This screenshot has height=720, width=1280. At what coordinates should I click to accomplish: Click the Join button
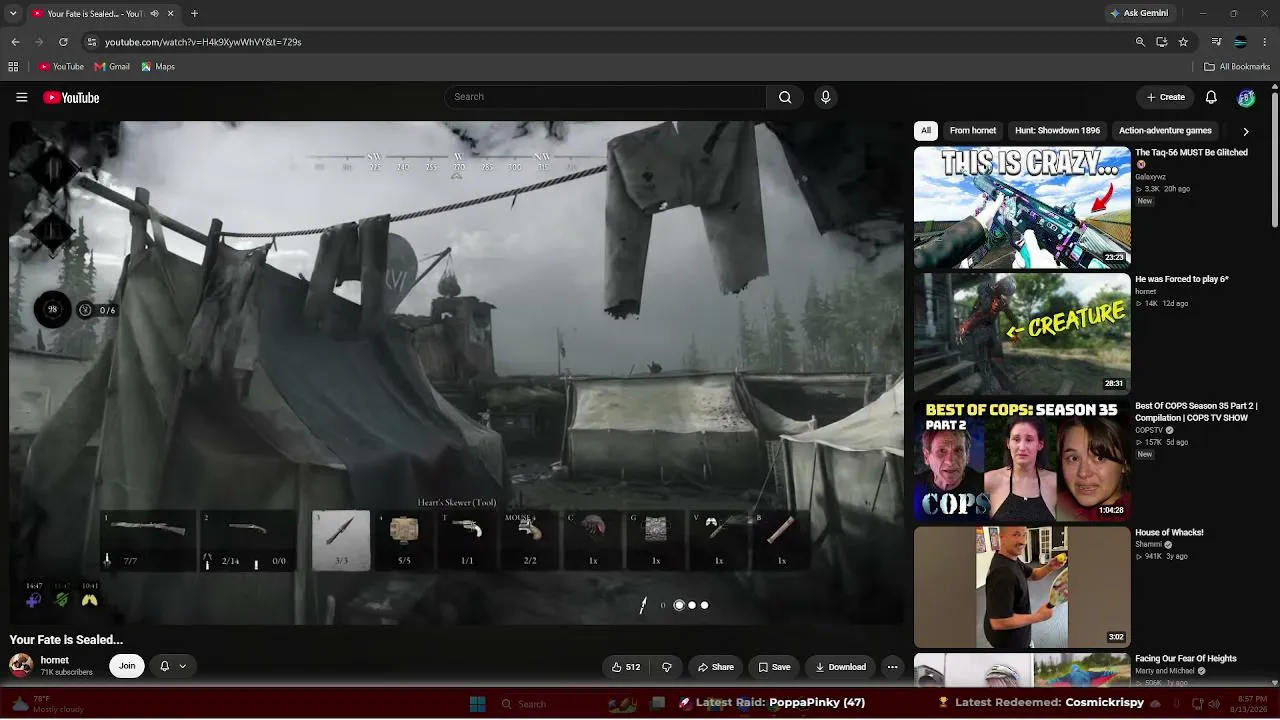coord(127,666)
